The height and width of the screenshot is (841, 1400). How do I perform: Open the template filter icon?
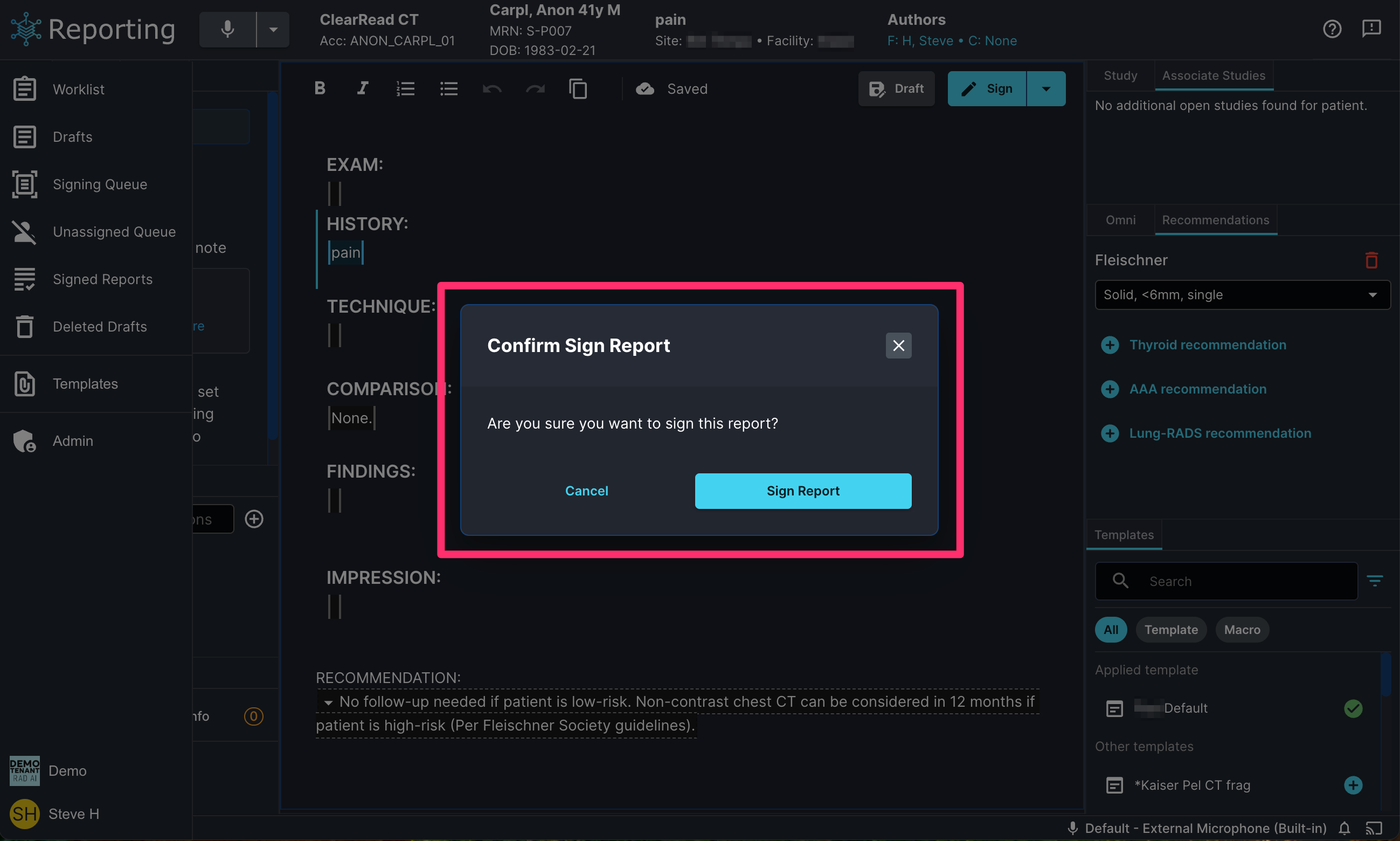pos(1375,581)
